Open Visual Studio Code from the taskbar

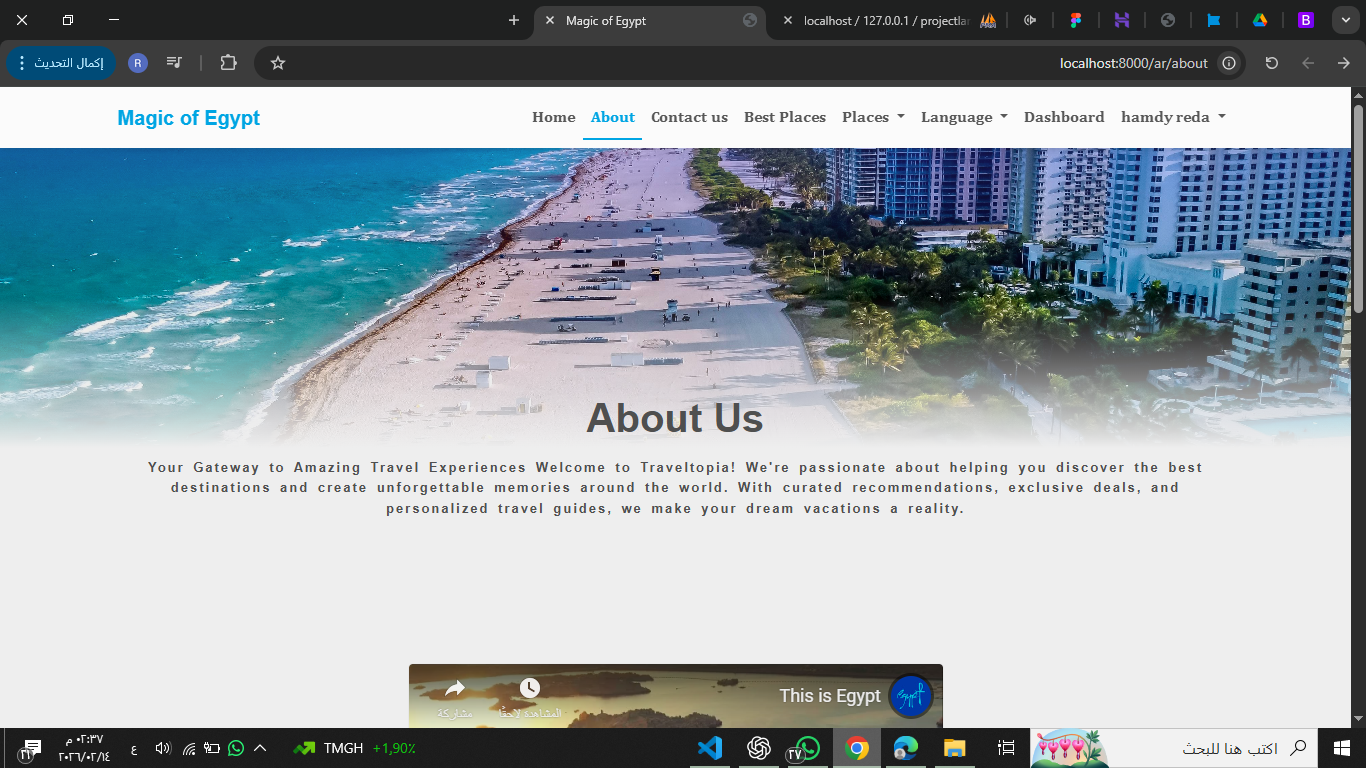pos(710,748)
